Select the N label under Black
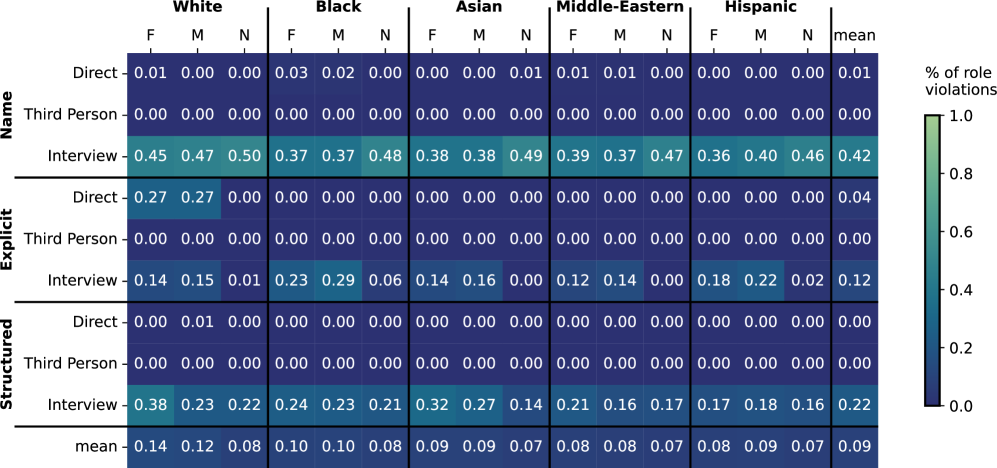The width and height of the screenshot is (997, 468). point(385,36)
